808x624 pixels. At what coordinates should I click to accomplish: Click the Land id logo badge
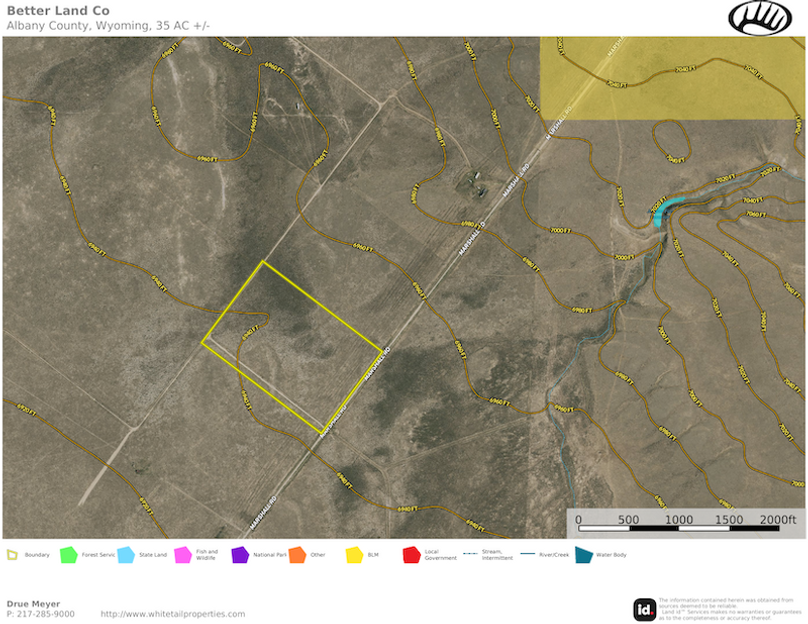[x=645, y=608]
